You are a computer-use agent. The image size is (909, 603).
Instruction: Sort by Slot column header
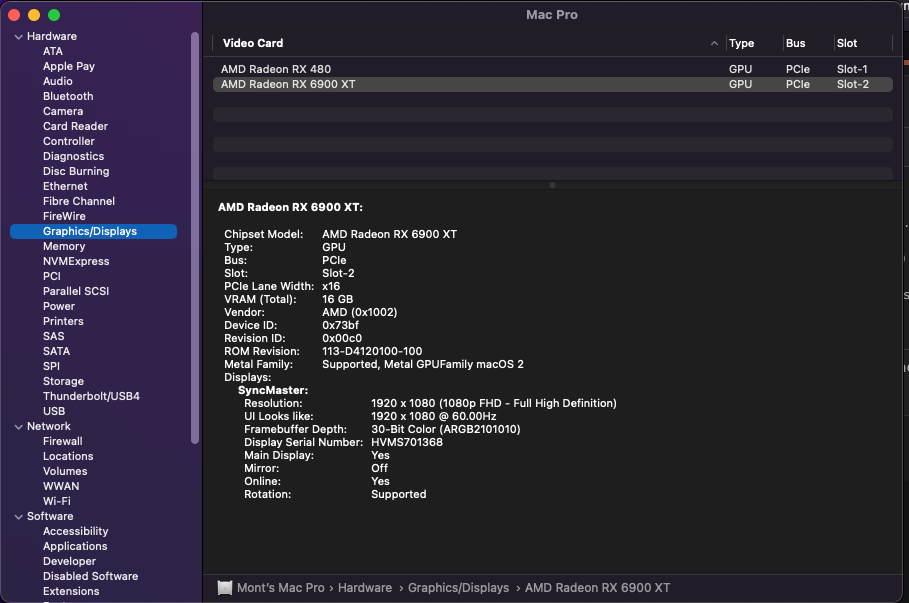click(847, 43)
